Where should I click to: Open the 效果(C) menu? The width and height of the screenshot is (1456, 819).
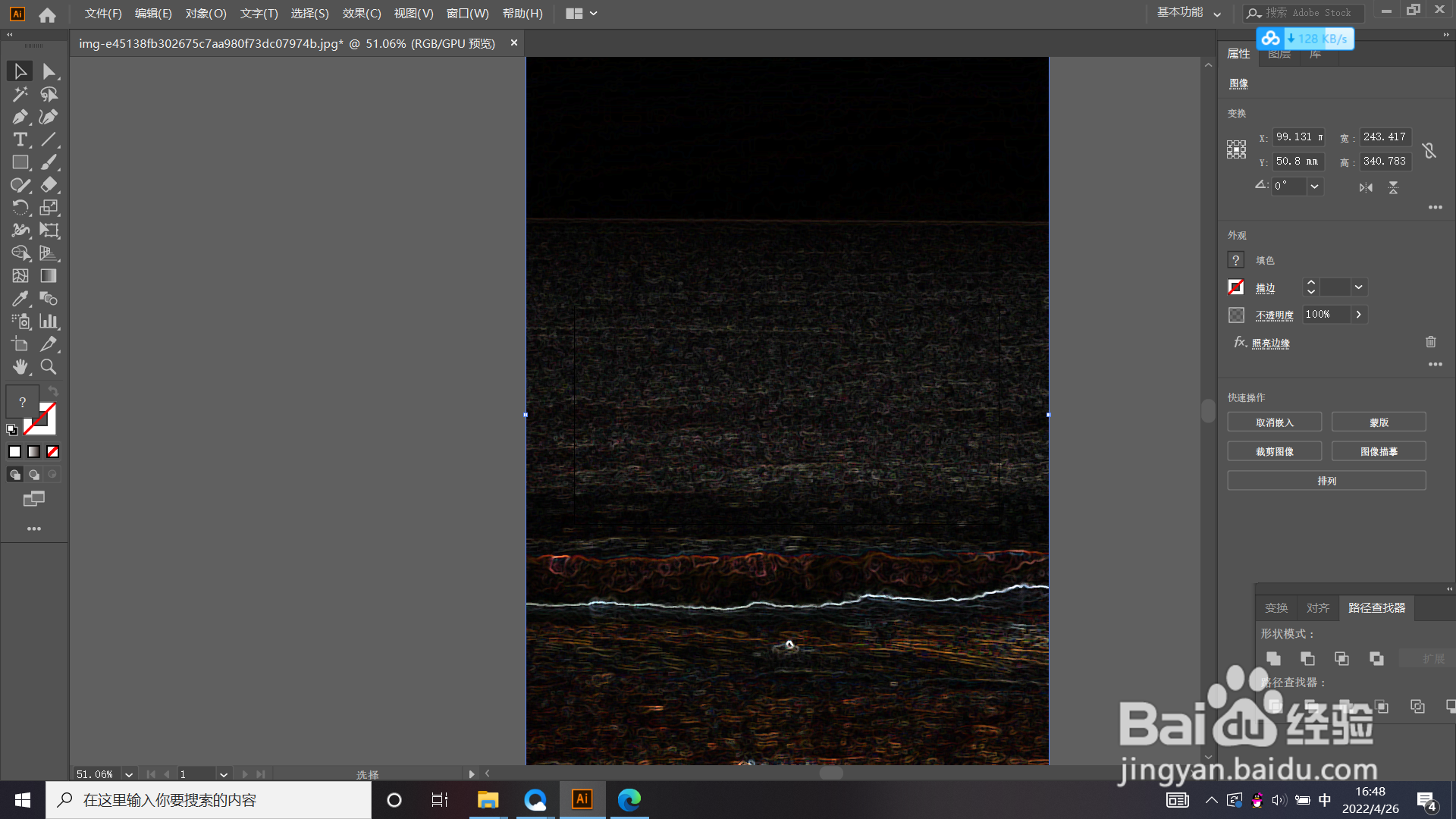tap(362, 14)
